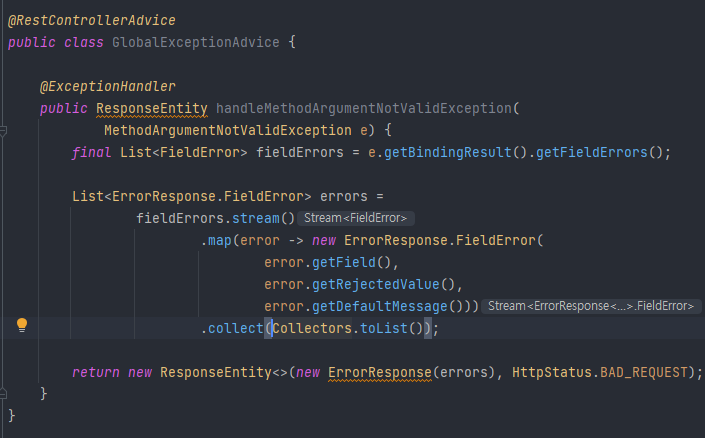Click the getDefaultMessage method call

coord(379,307)
